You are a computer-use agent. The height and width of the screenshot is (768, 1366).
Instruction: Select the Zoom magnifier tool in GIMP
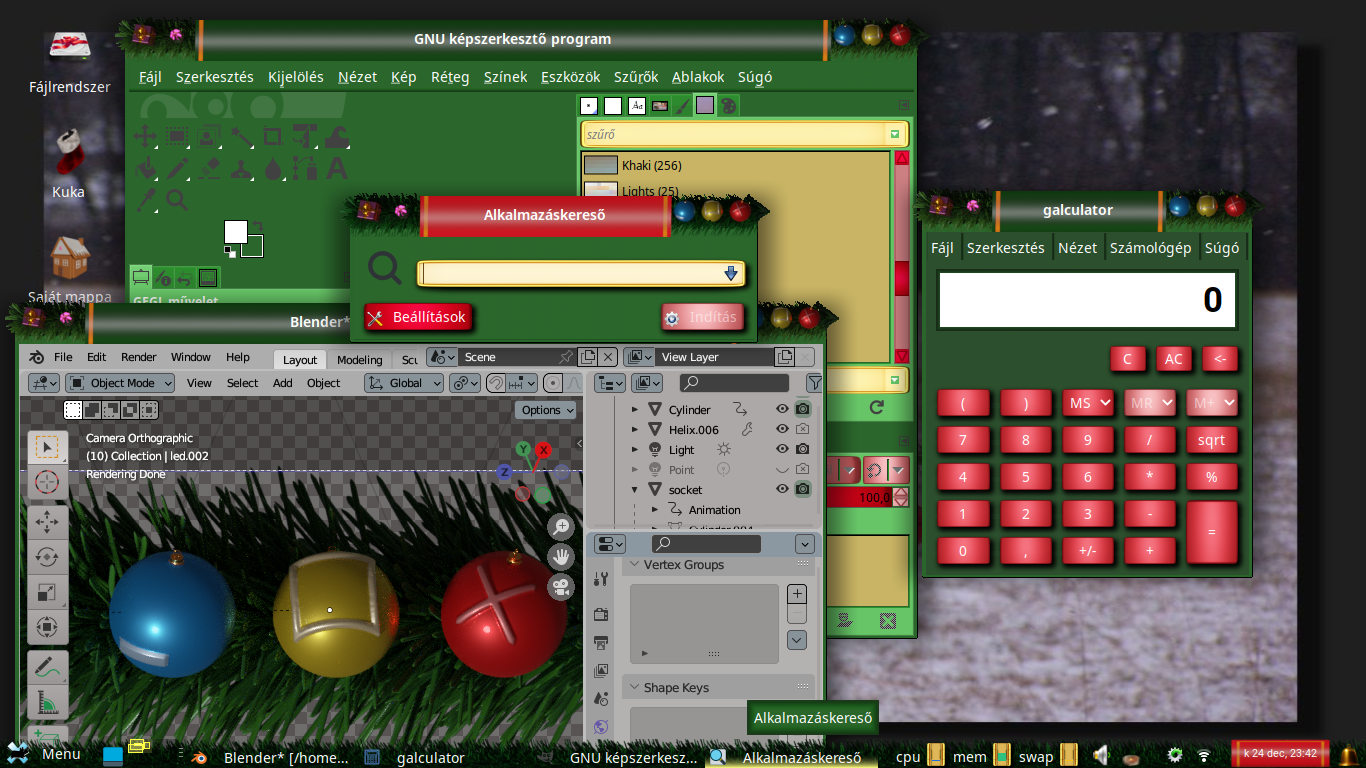pos(177,200)
